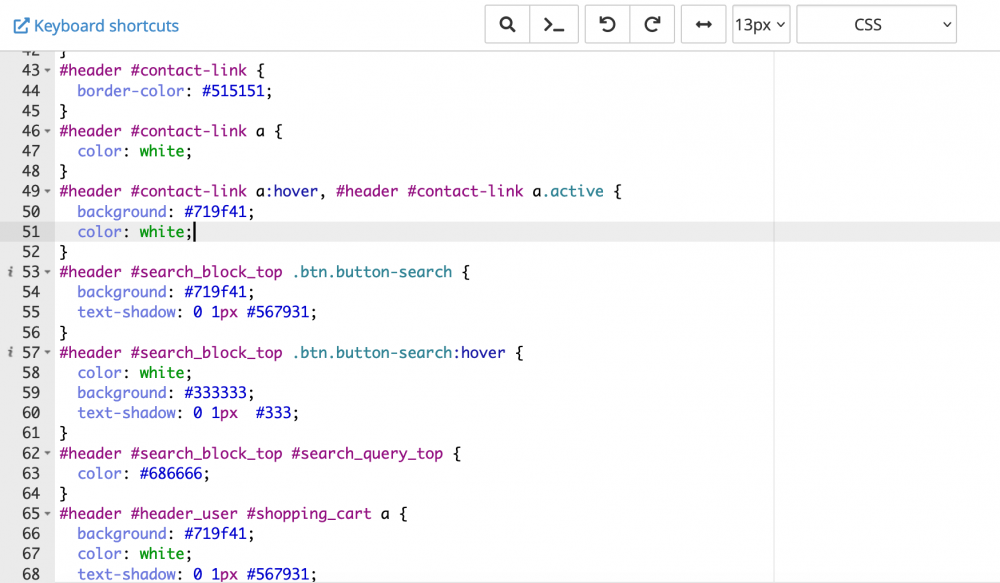Collapse the button-search:hover rule at line 57
The height and width of the screenshot is (583, 1000).
pyautogui.click(x=48, y=353)
